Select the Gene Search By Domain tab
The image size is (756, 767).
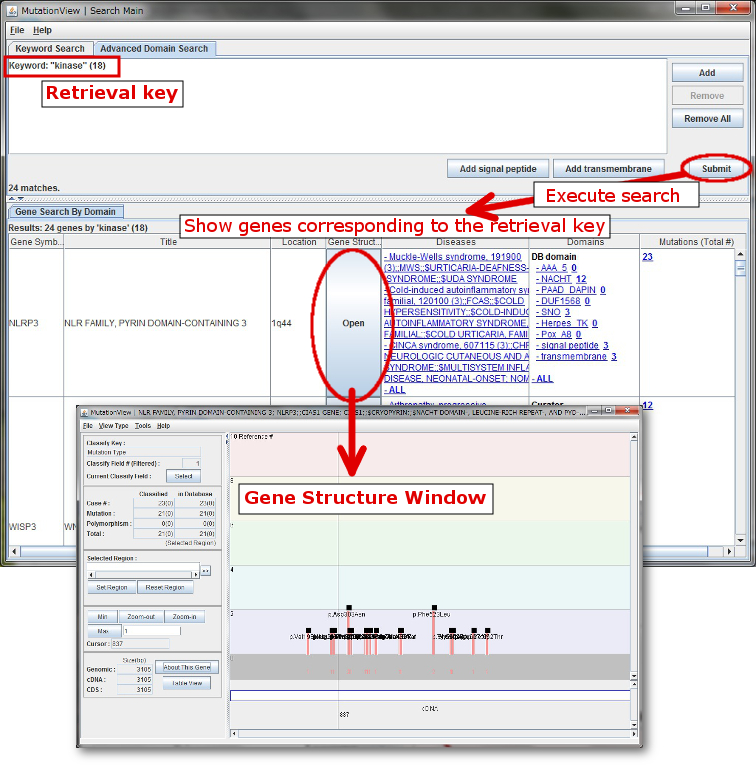pyautogui.click(x=66, y=212)
